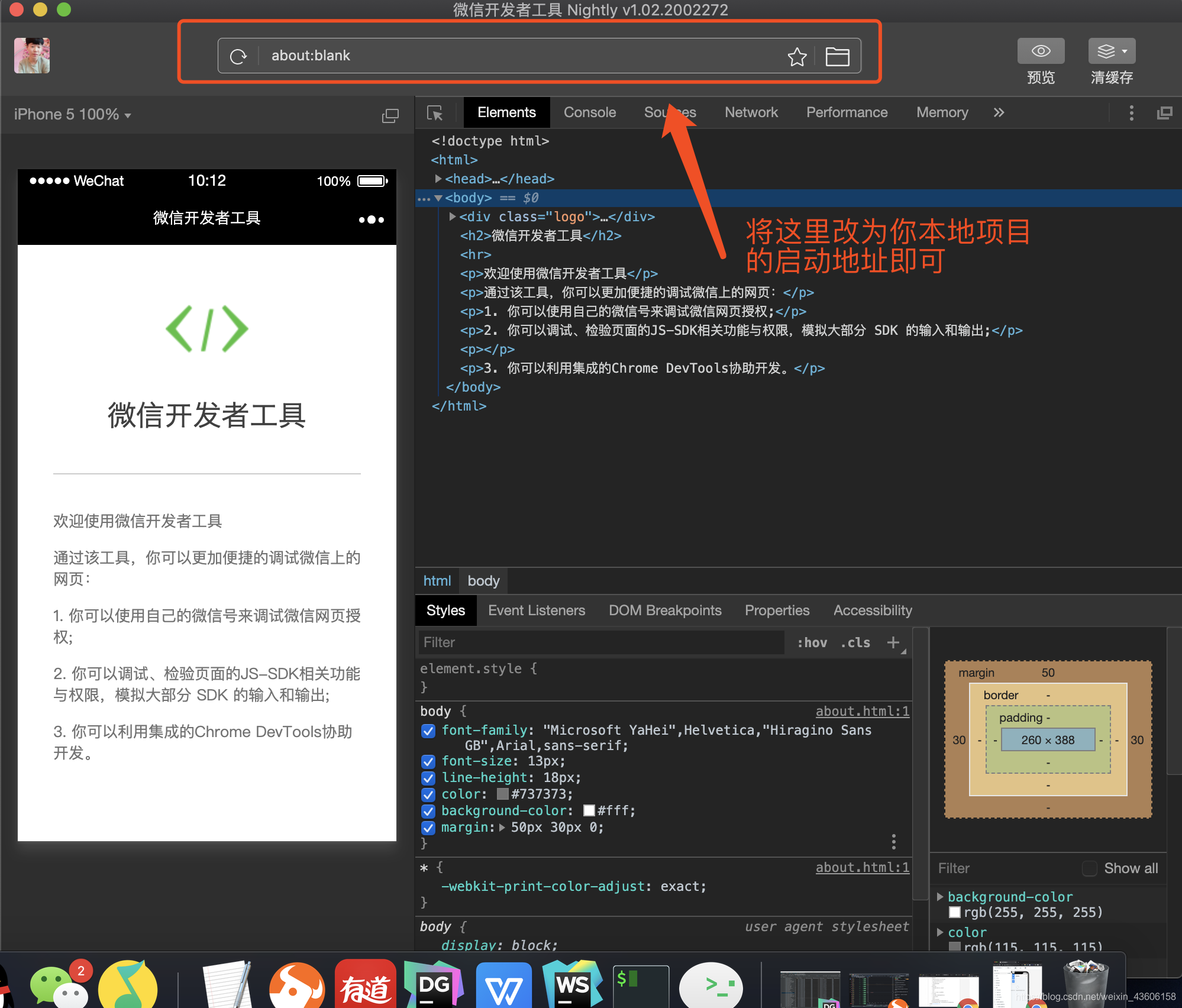
Task: Open DevTools three-dot menu
Action: pos(1131,113)
